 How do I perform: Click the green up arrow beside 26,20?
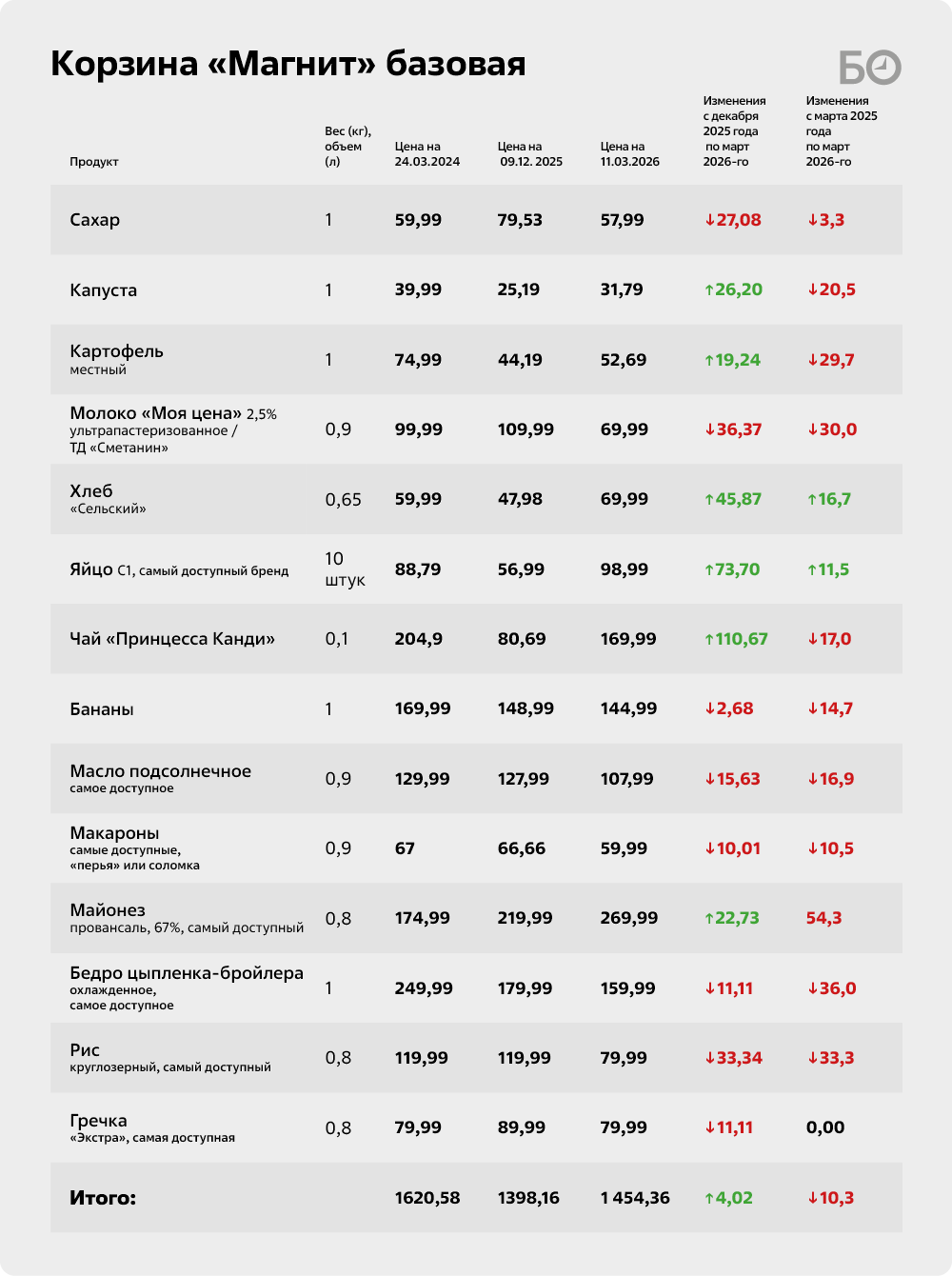[709, 290]
